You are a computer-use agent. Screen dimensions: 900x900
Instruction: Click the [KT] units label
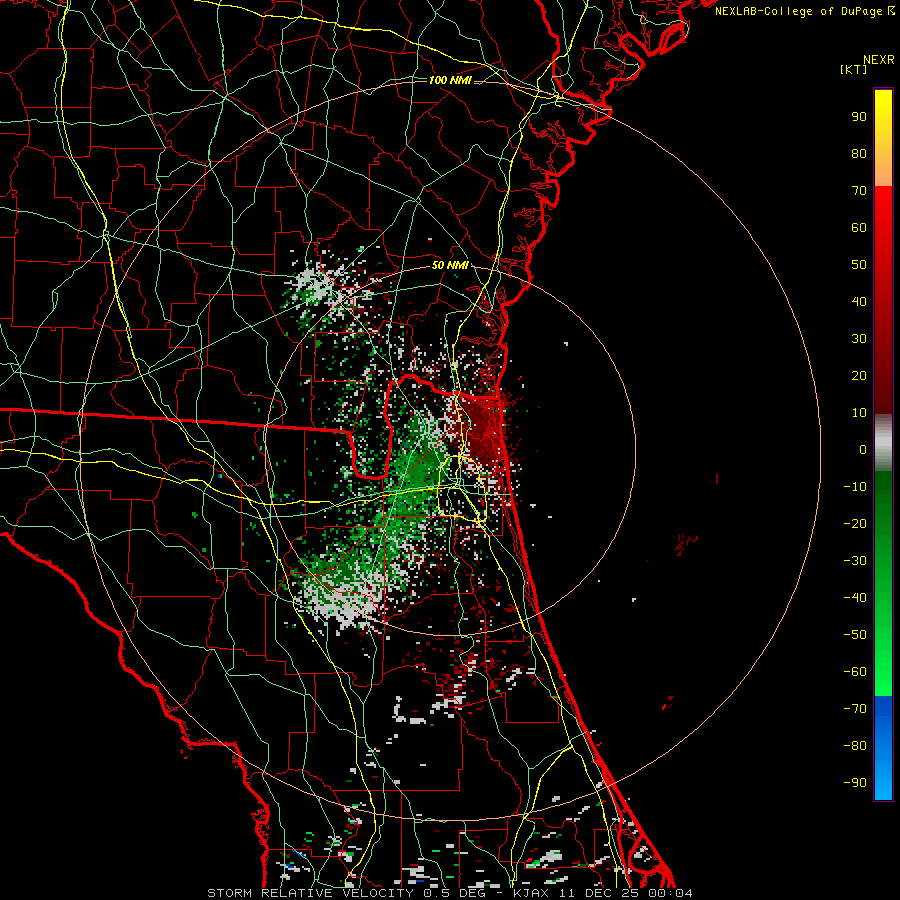click(854, 69)
